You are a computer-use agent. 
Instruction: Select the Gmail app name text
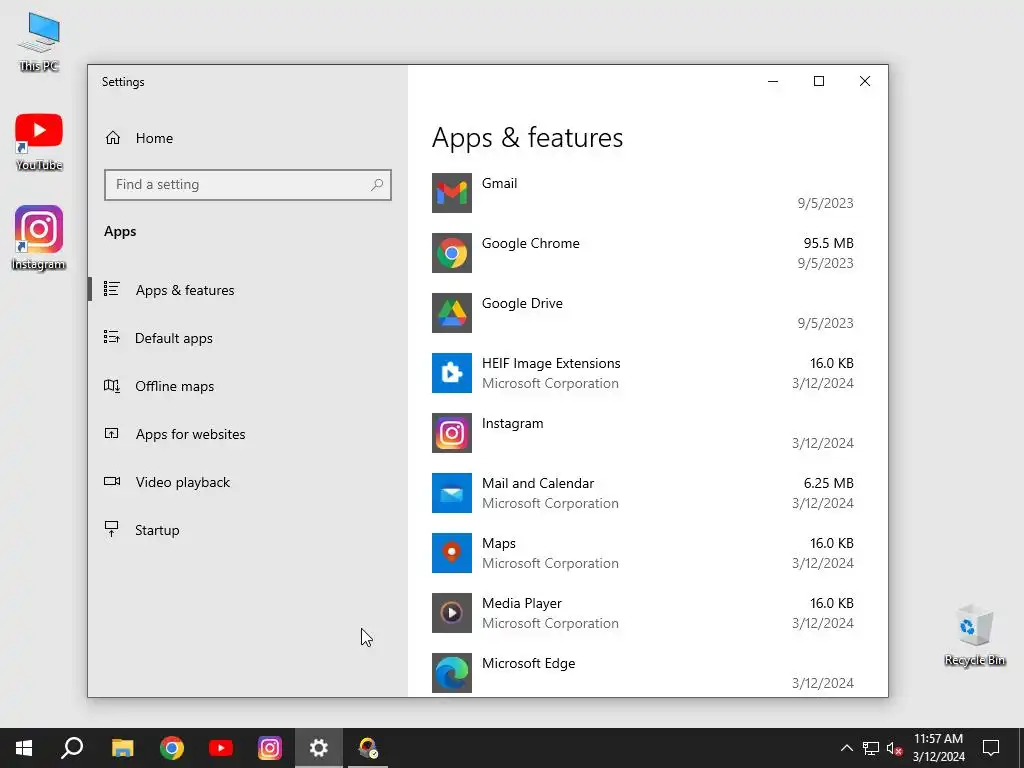click(x=499, y=184)
